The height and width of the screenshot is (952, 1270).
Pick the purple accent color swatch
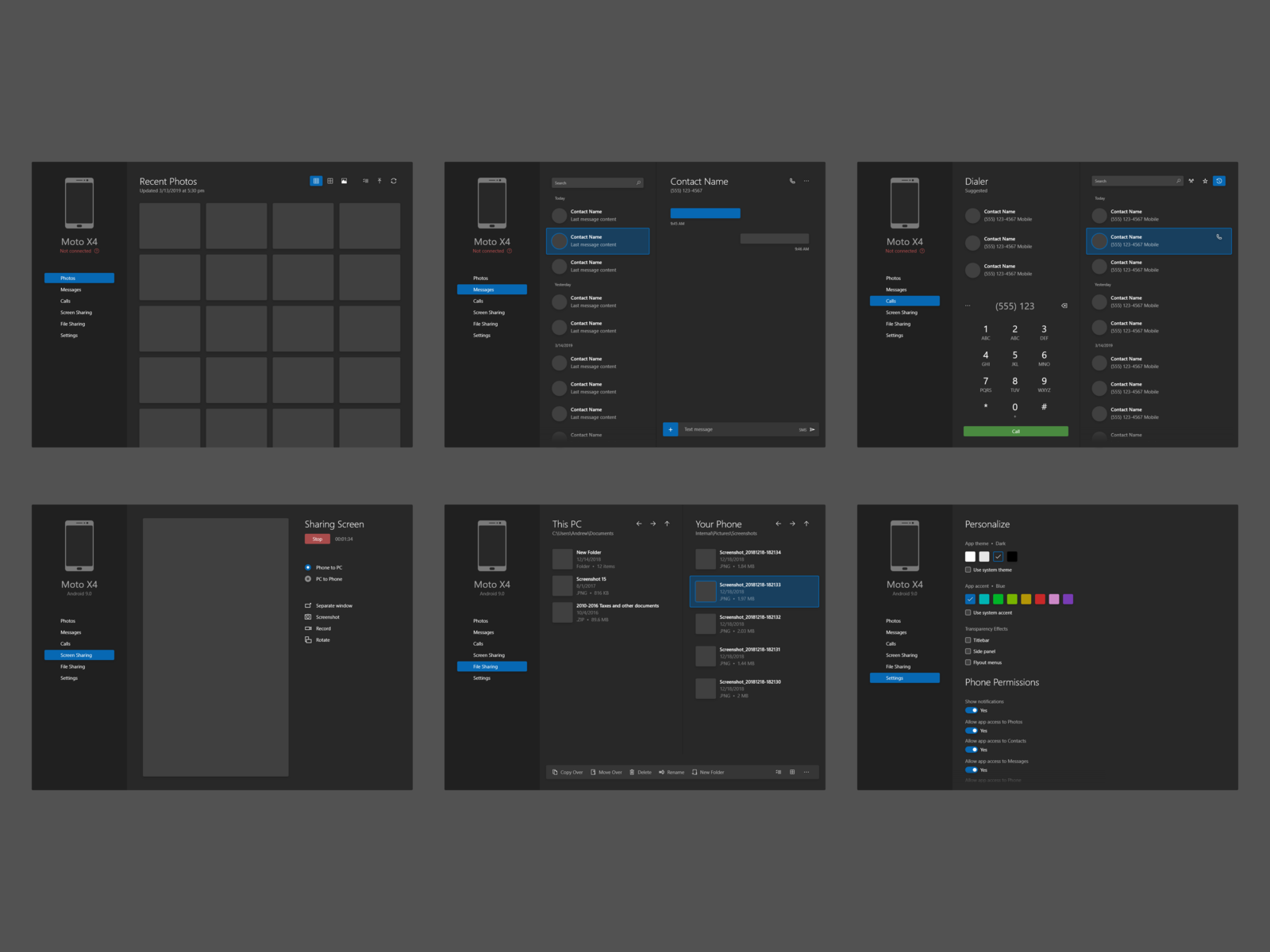tap(1068, 599)
